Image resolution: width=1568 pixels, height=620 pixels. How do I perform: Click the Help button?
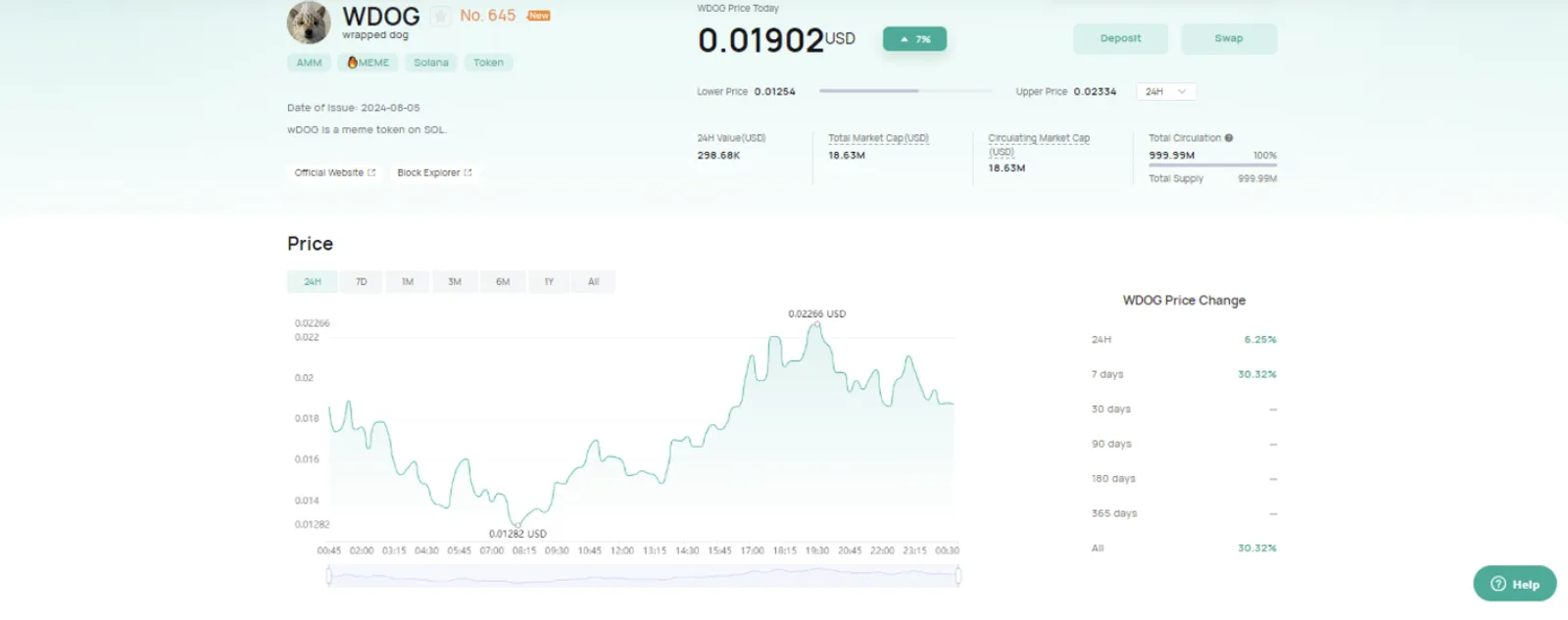(1515, 584)
